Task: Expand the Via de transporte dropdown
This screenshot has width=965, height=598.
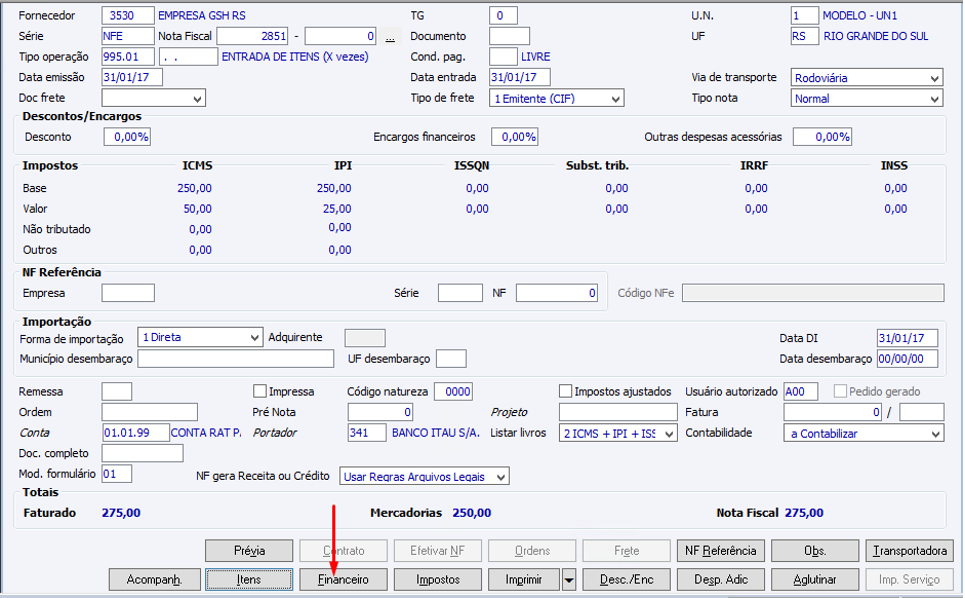Action: pos(867,78)
